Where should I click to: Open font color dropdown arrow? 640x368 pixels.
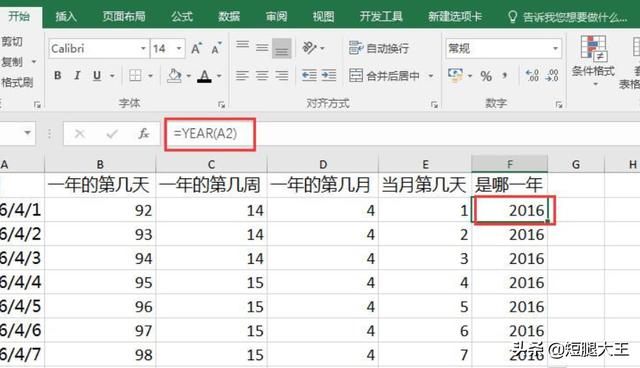(x=219, y=76)
